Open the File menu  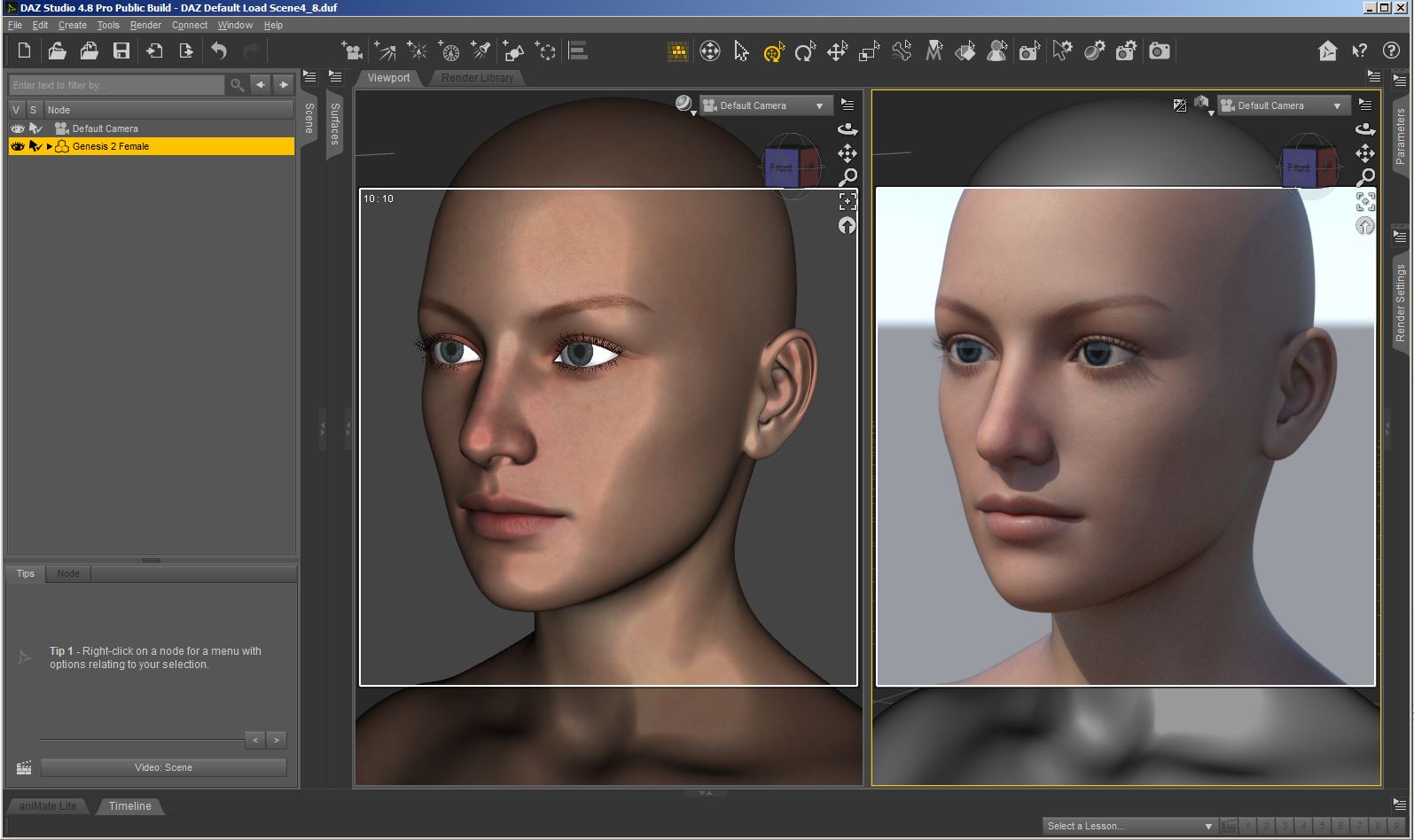pos(15,25)
